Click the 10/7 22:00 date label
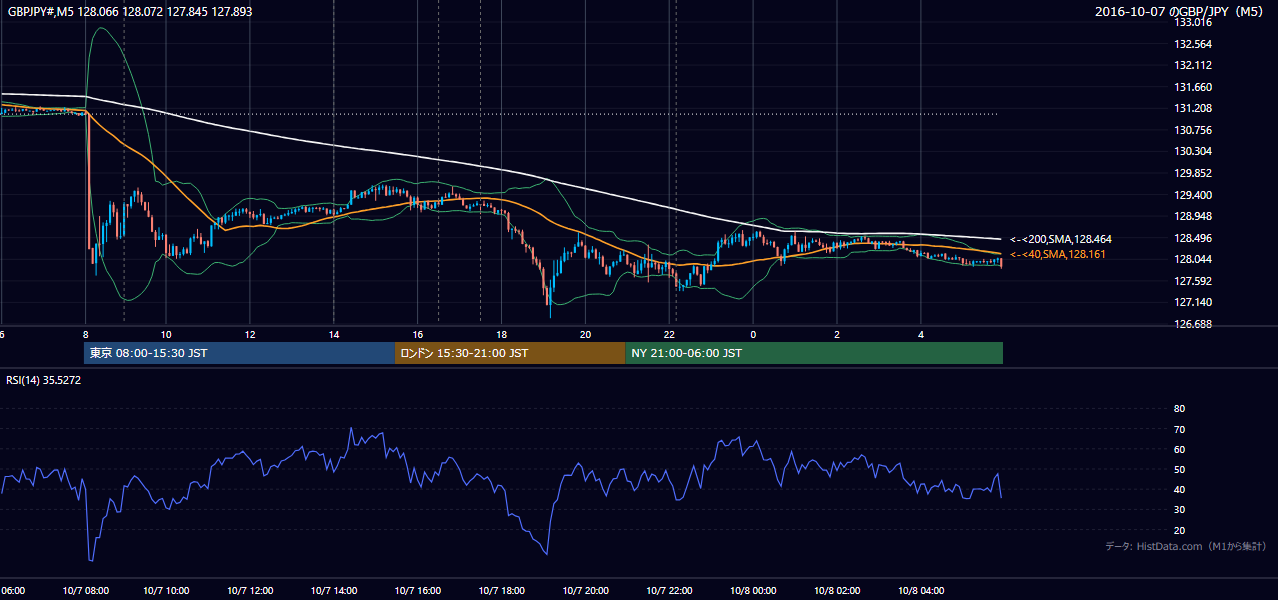The image size is (1278, 600). point(670,591)
